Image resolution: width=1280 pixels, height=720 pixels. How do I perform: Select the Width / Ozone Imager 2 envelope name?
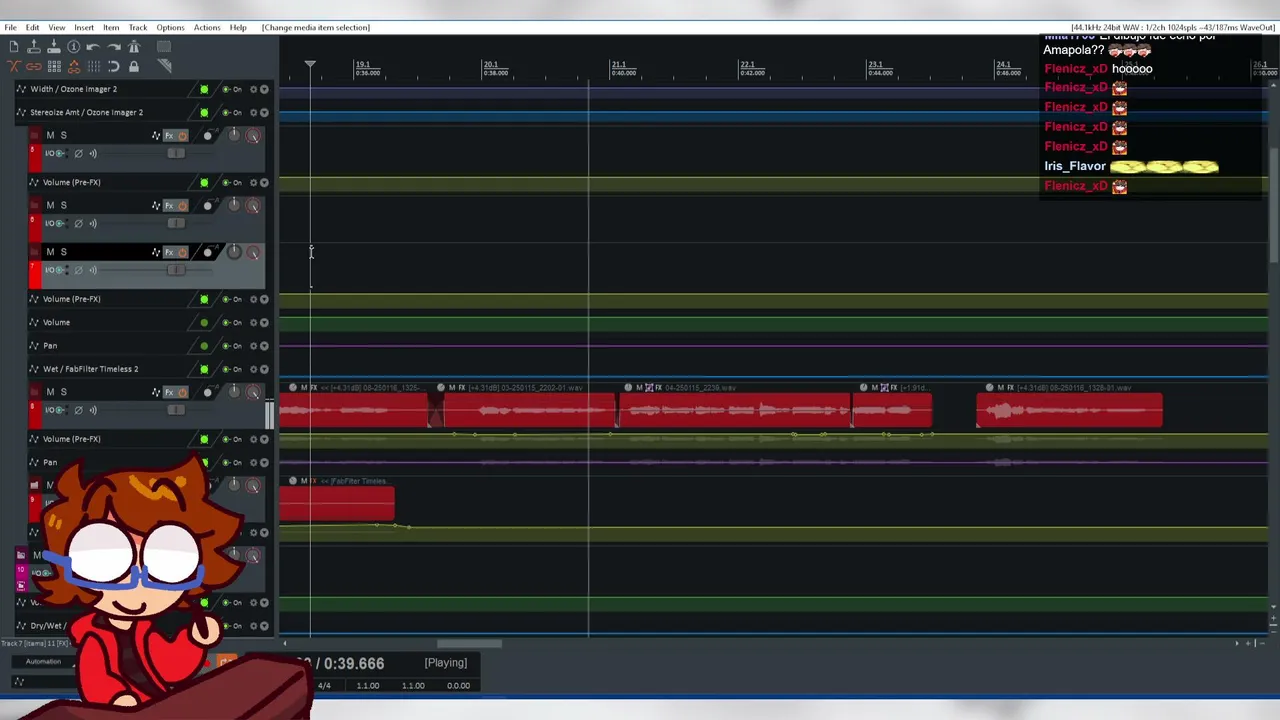click(73, 89)
